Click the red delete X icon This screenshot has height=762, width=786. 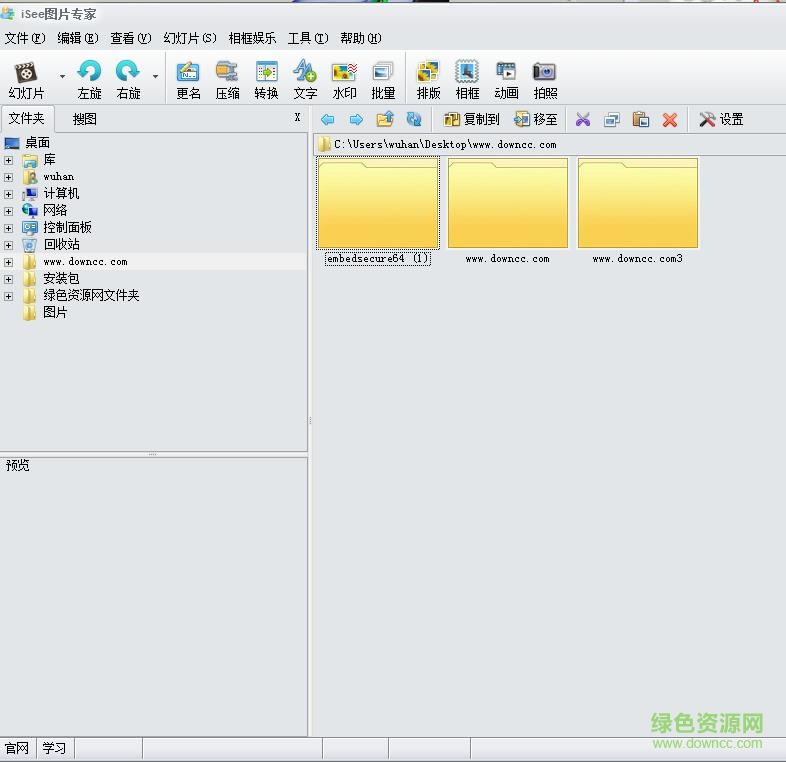(x=670, y=120)
